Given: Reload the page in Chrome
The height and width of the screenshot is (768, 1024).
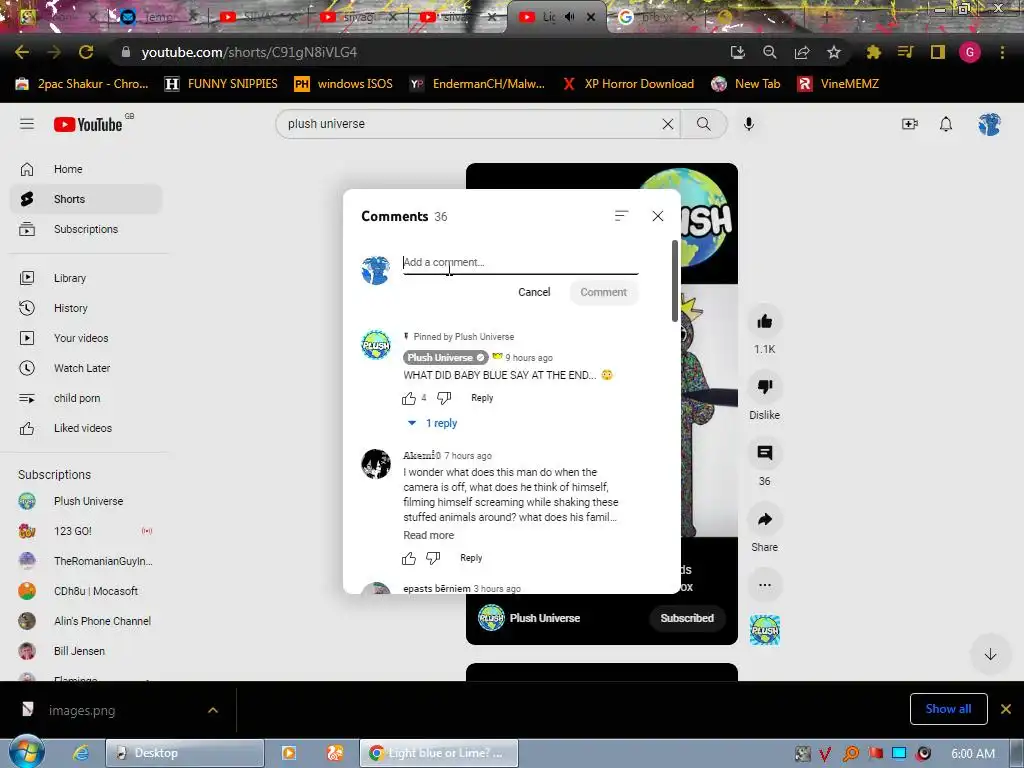Looking at the screenshot, I should pyautogui.click(x=86, y=52).
